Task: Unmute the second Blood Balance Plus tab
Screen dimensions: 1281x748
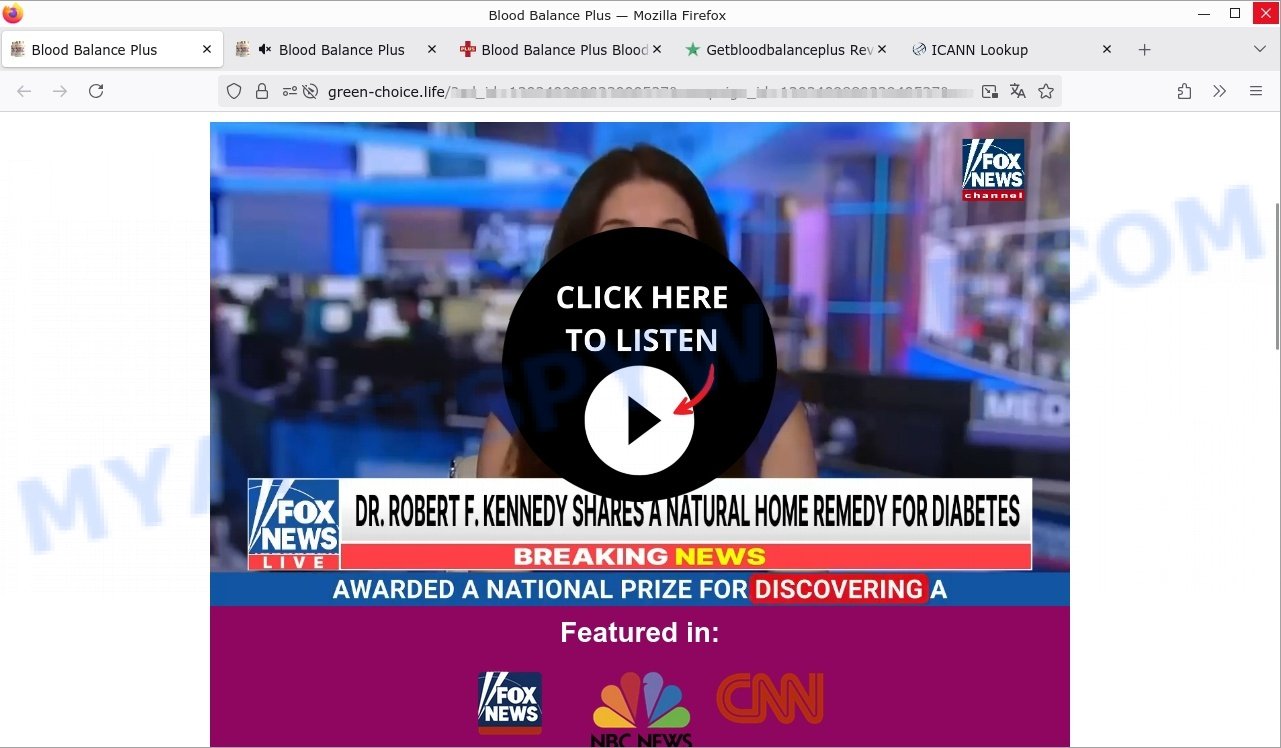Action: click(x=265, y=50)
